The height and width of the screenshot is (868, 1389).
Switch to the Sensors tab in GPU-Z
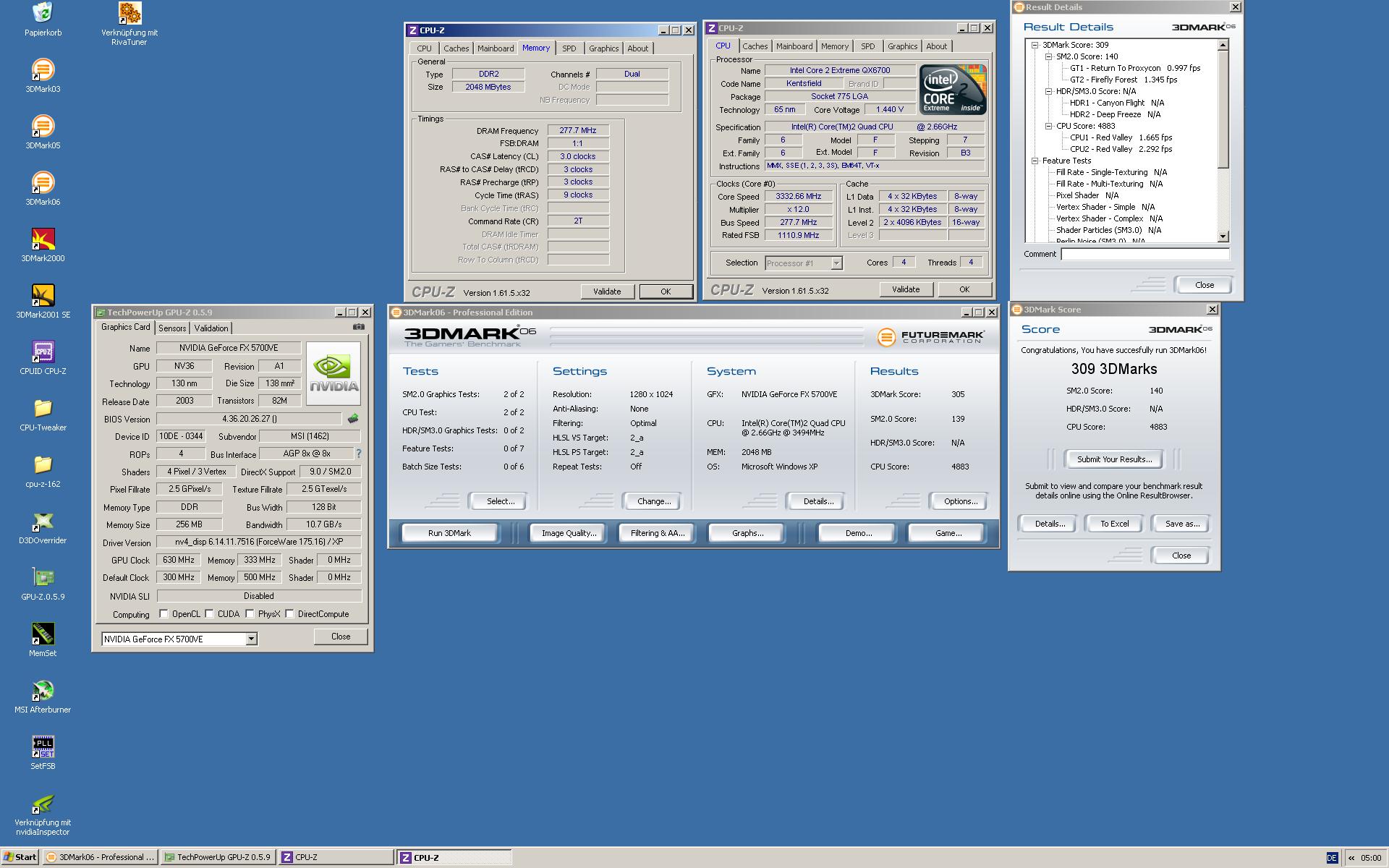[172, 328]
